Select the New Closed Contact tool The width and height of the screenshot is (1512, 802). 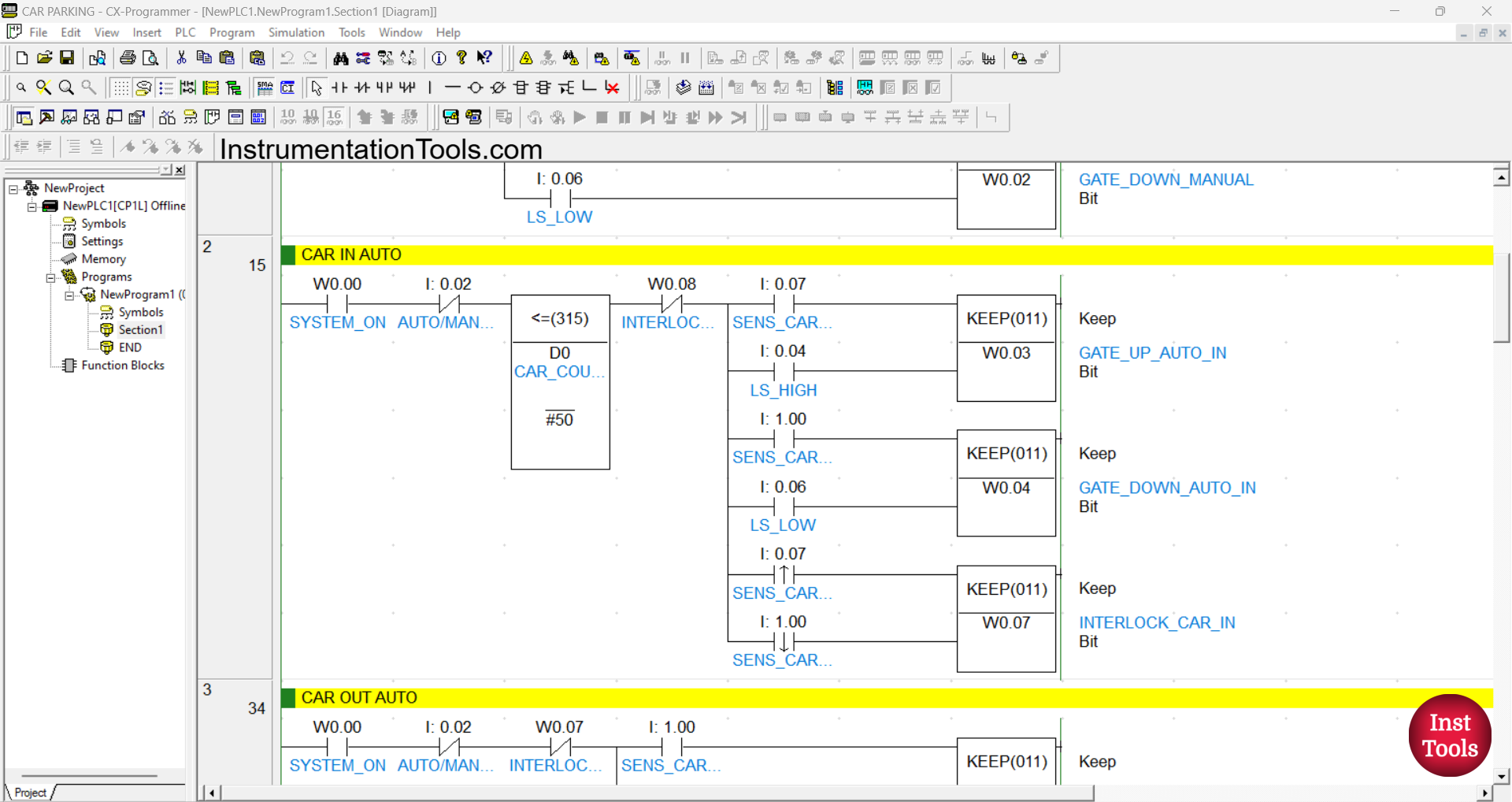point(361,87)
